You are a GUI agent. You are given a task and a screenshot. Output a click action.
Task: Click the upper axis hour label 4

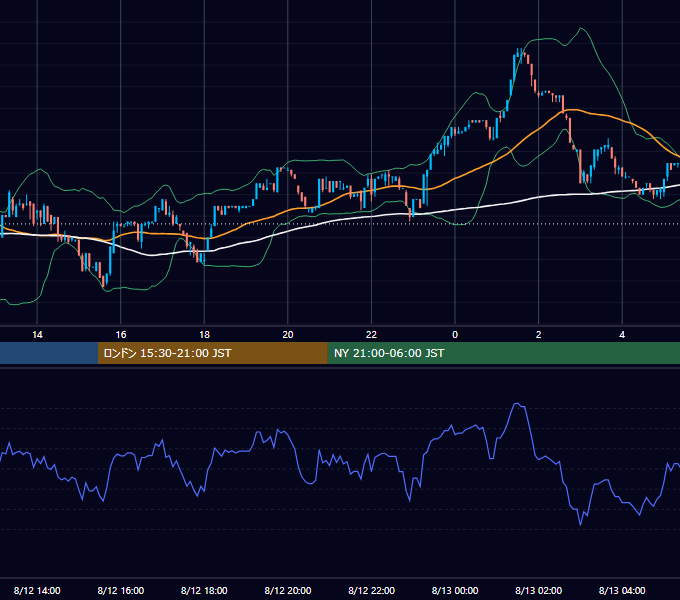(622, 335)
